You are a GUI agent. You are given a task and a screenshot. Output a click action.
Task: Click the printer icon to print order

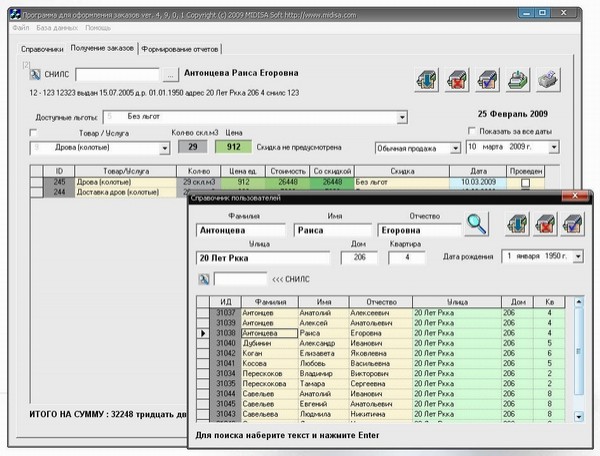pos(517,81)
